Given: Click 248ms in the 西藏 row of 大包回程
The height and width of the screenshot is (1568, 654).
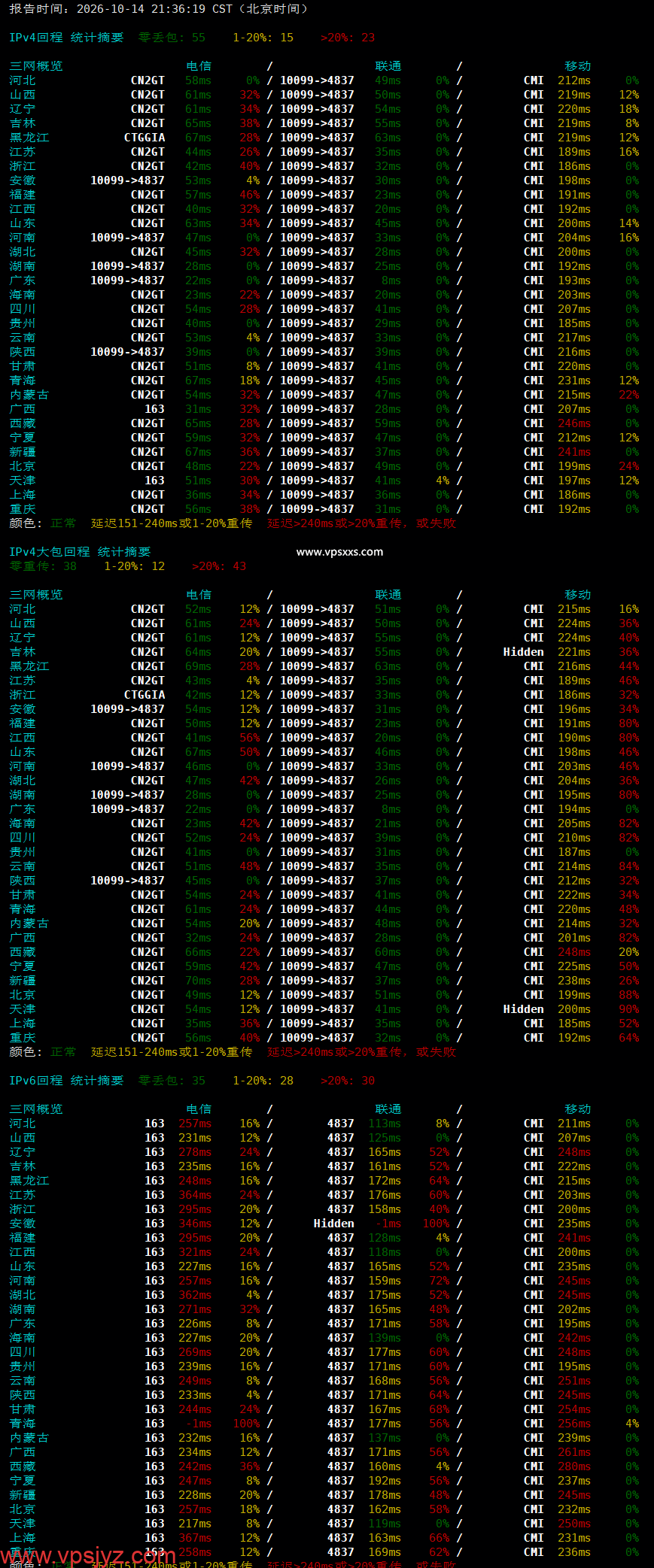Looking at the screenshot, I should (x=574, y=952).
